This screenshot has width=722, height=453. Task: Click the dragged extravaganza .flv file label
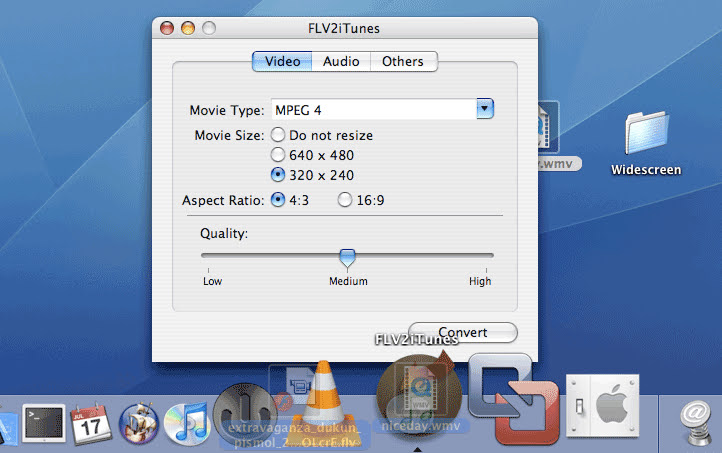(295, 435)
